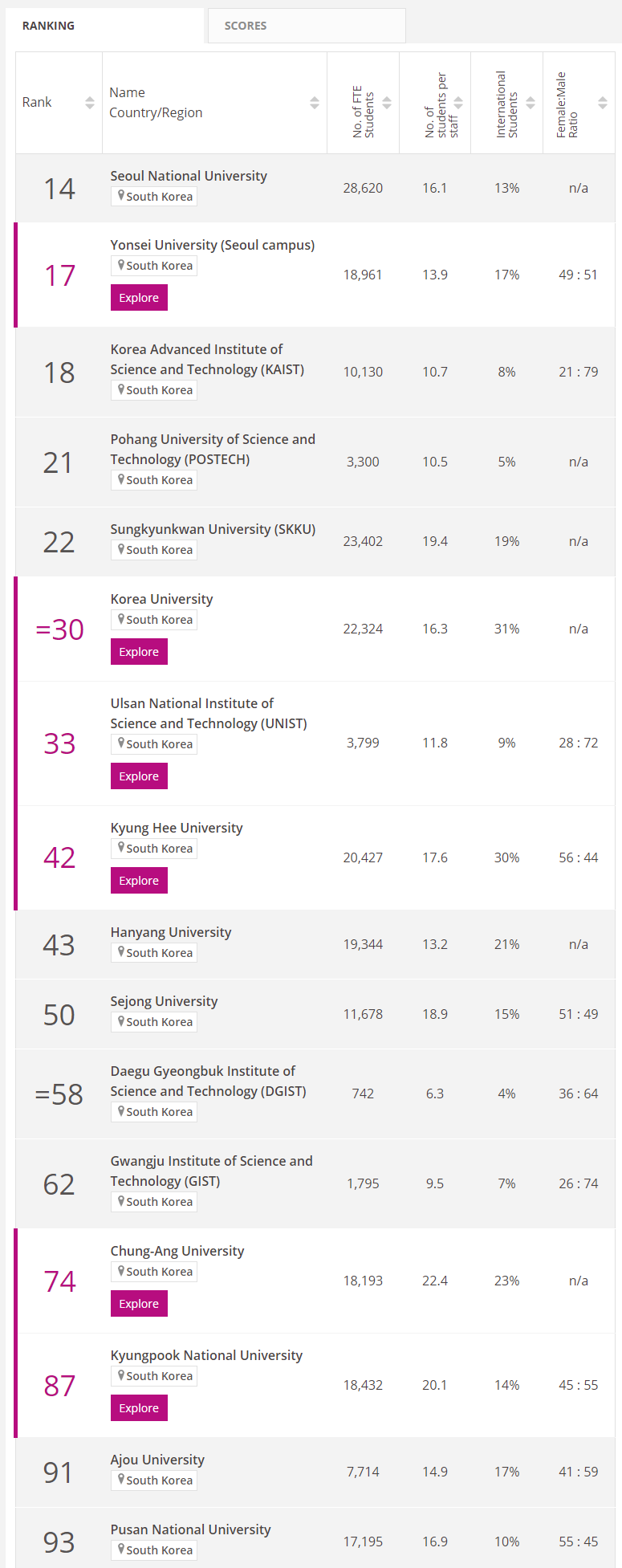Sort by International Students arrows
Screen dimensions: 622x1568
531,103
